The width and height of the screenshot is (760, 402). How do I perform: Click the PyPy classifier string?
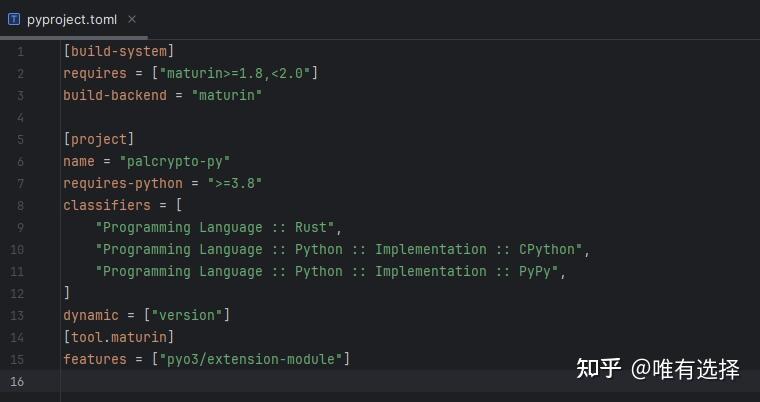[330, 271]
